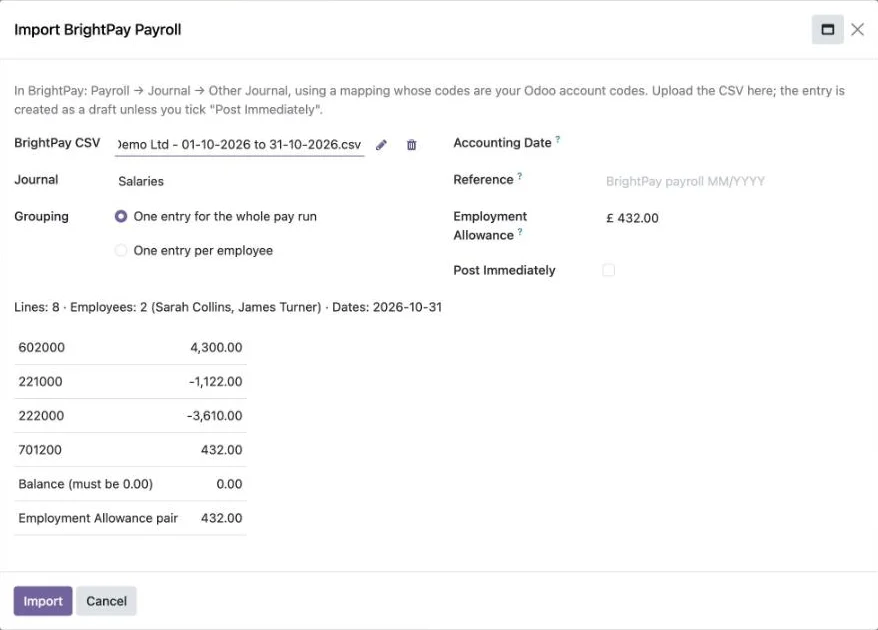This screenshot has height=630, width=878.
Task: Click 'Balance (must be 0.00)' label
Action: click(86, 484)
